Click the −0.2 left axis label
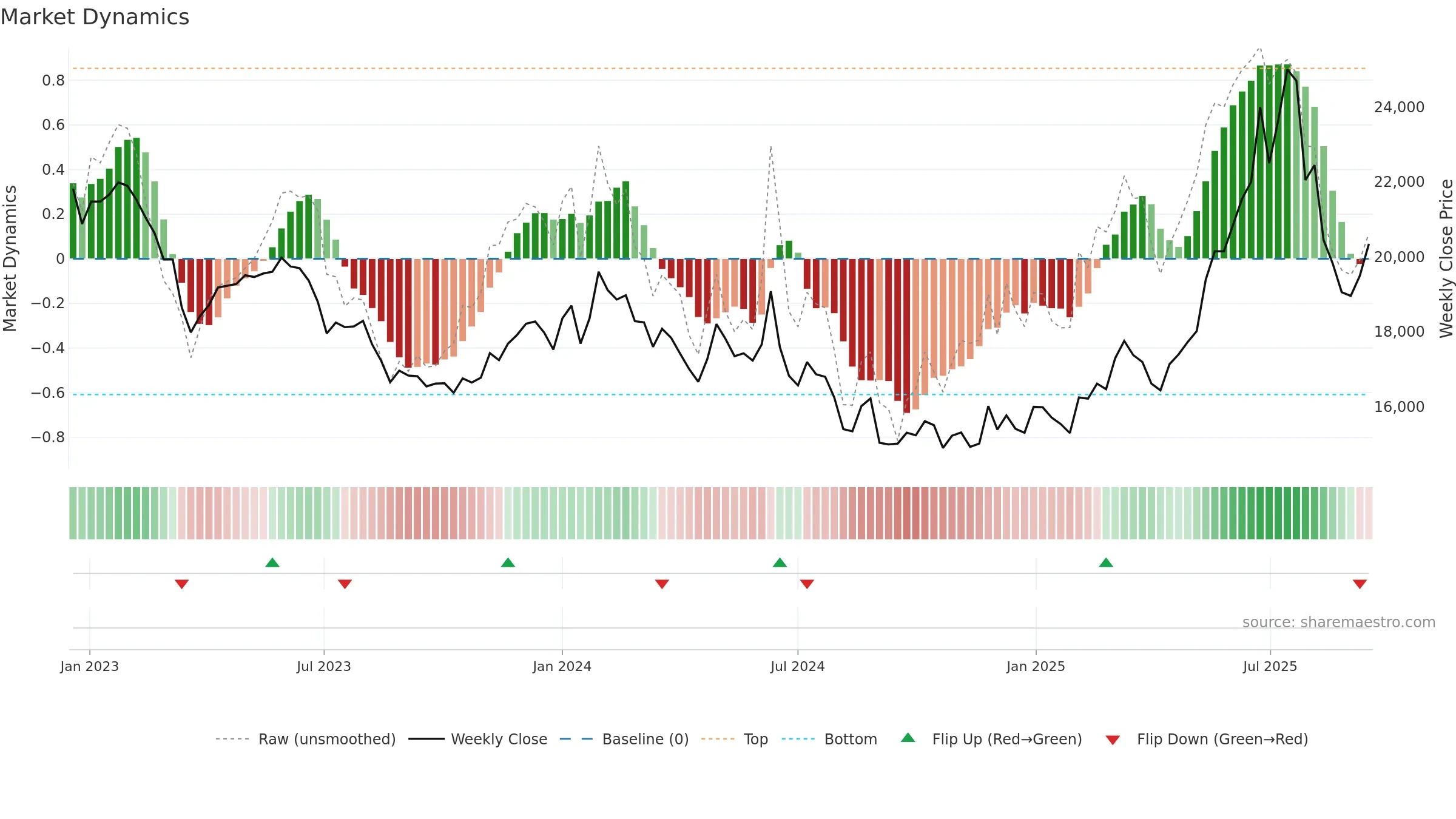The height and width of the screenshot is (819, 1456). point(48,303)
